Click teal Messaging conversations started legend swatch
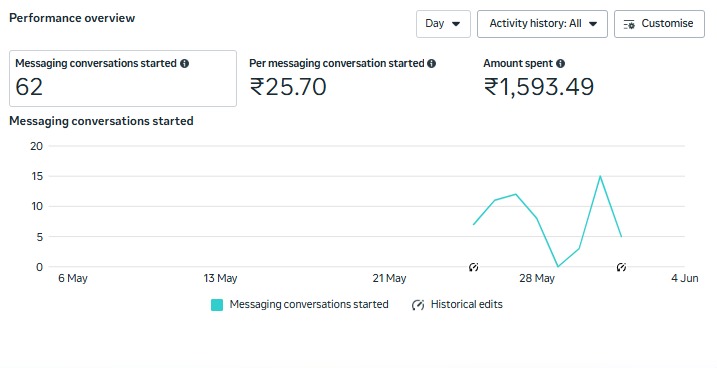The image size is (717, 368). (217, 305)
